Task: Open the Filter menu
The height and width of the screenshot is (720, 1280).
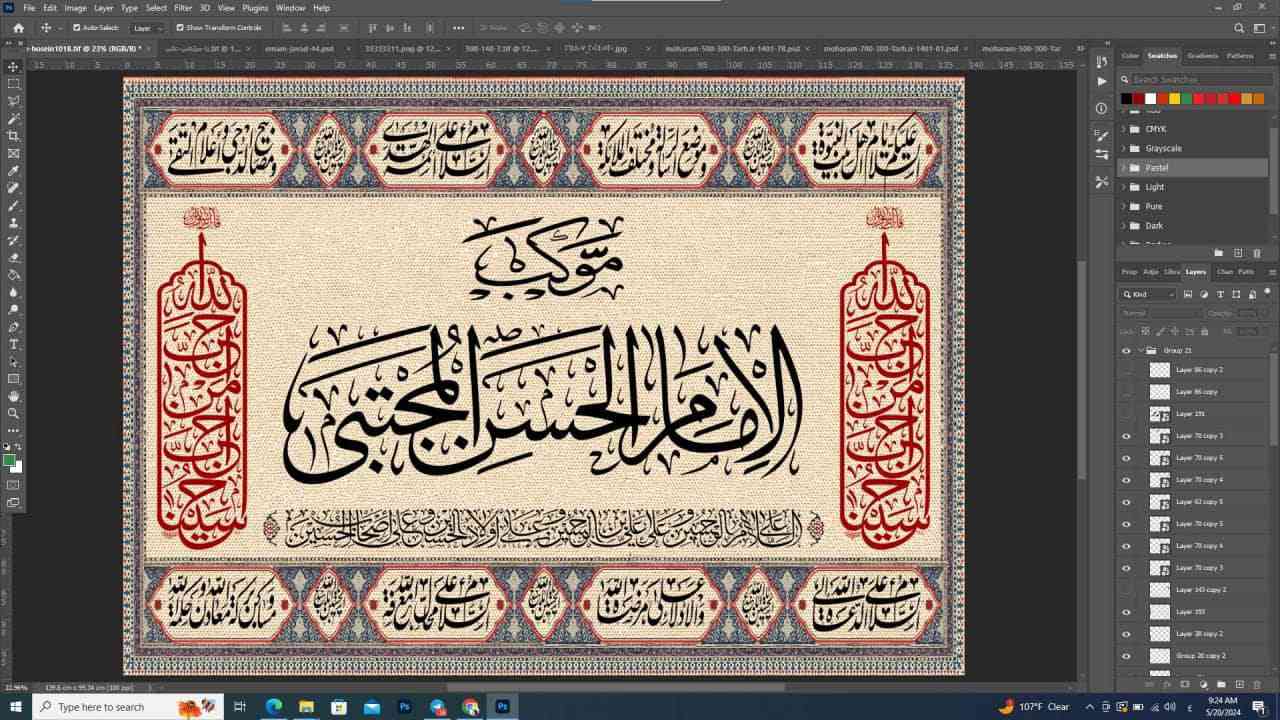Action: 182,7
